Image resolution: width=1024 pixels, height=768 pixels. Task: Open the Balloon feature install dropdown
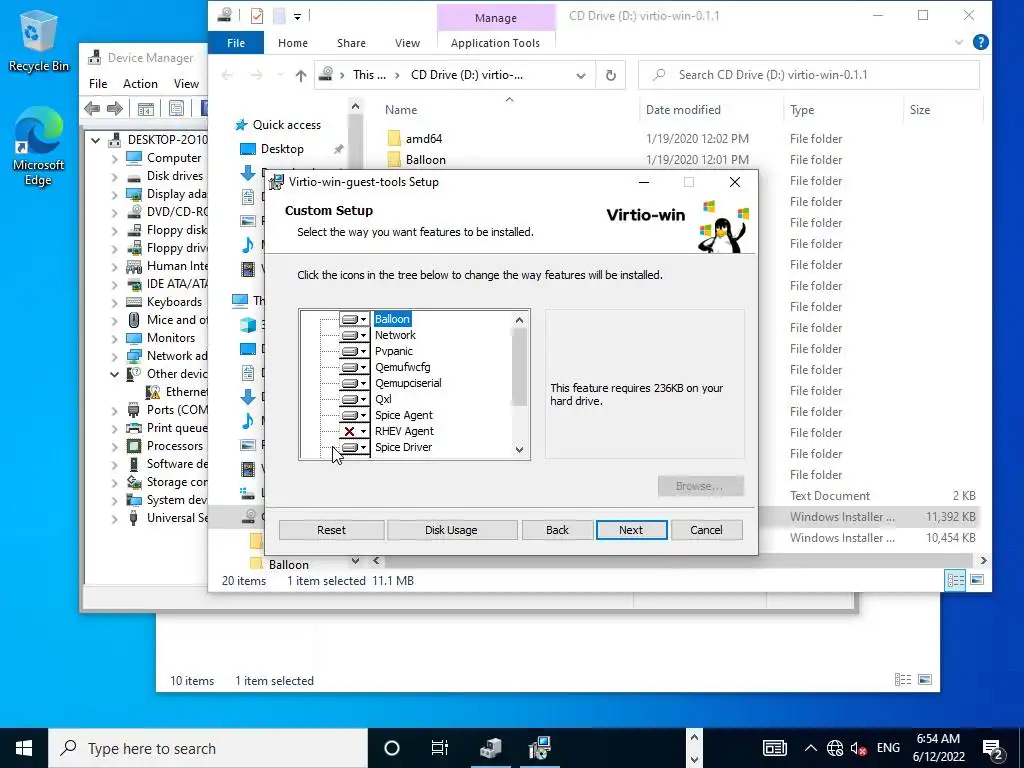coord(354,319)
